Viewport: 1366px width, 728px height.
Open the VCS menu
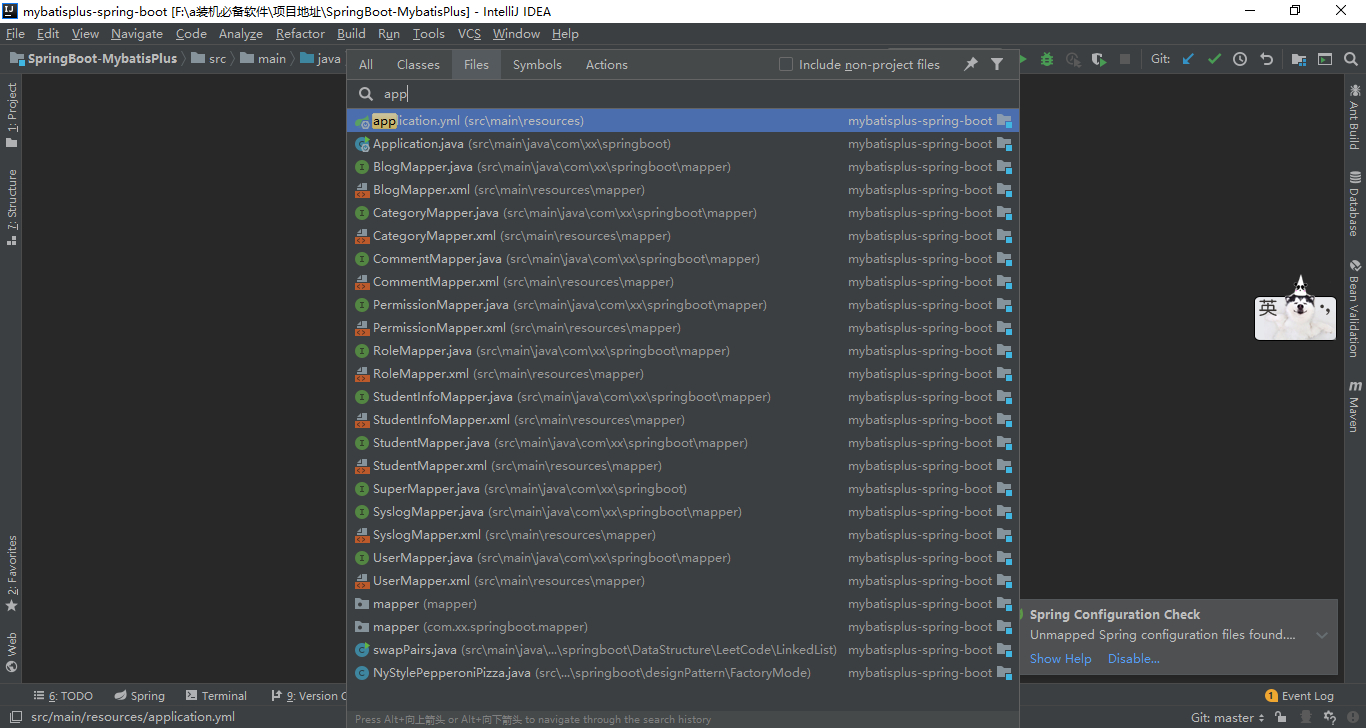pyautogui.click(x=469, y=33)
